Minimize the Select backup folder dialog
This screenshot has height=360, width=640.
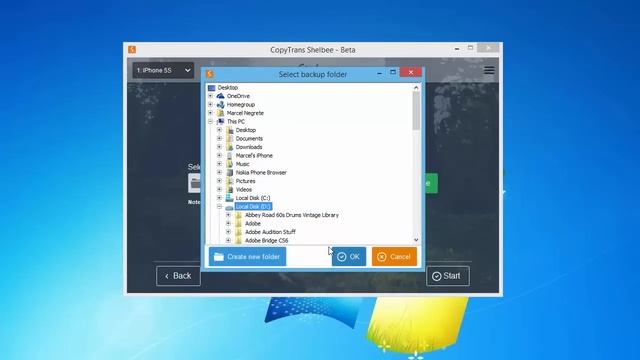tap(380, 73)
